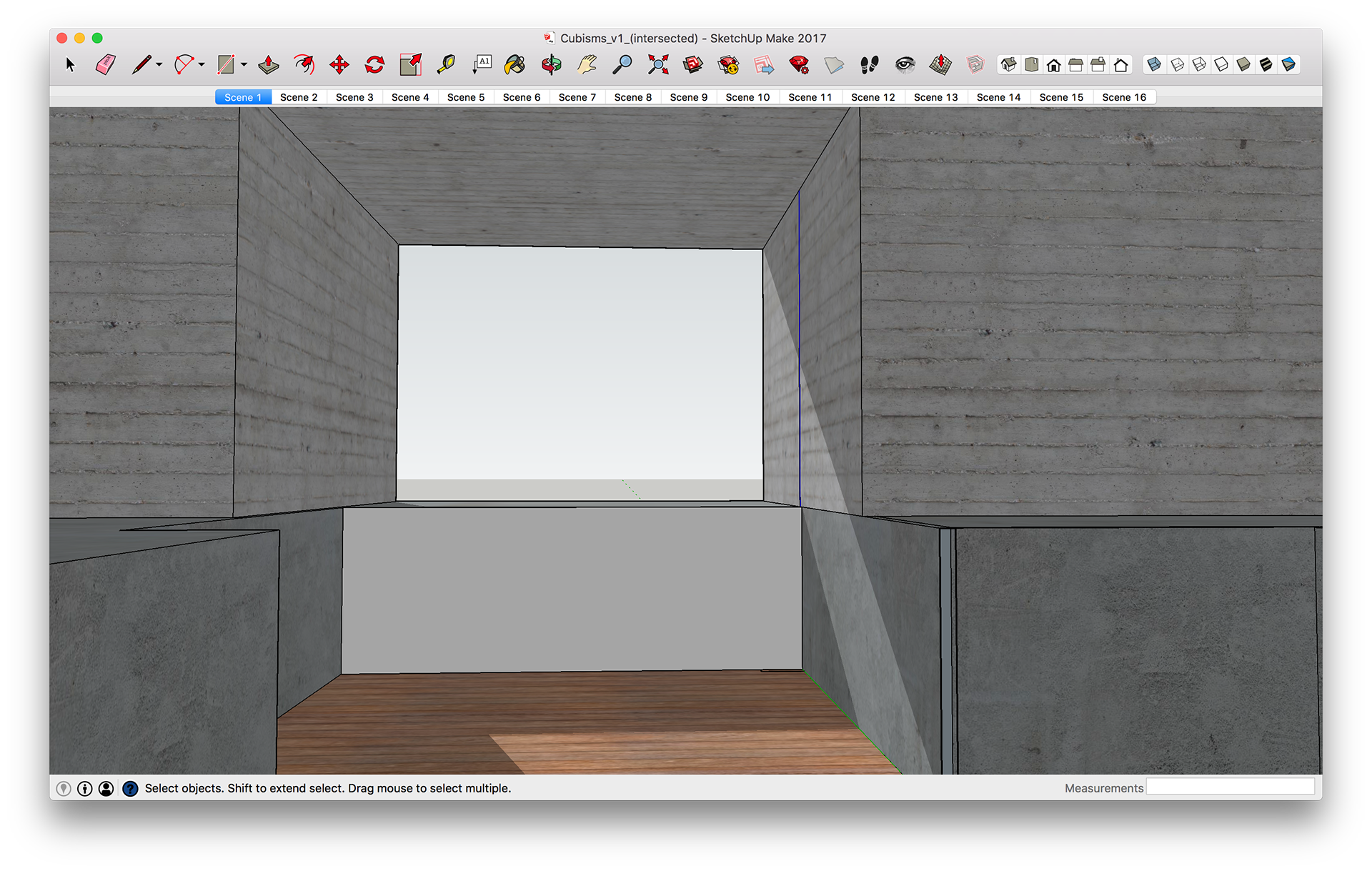Open the Line tool dropdown arrow
The height and width of the screenshot is (871, 1372).
159,65
